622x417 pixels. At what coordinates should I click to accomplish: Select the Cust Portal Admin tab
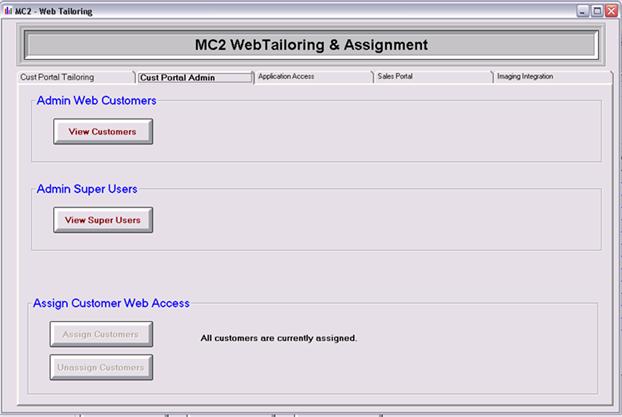(x=178, y=77)
